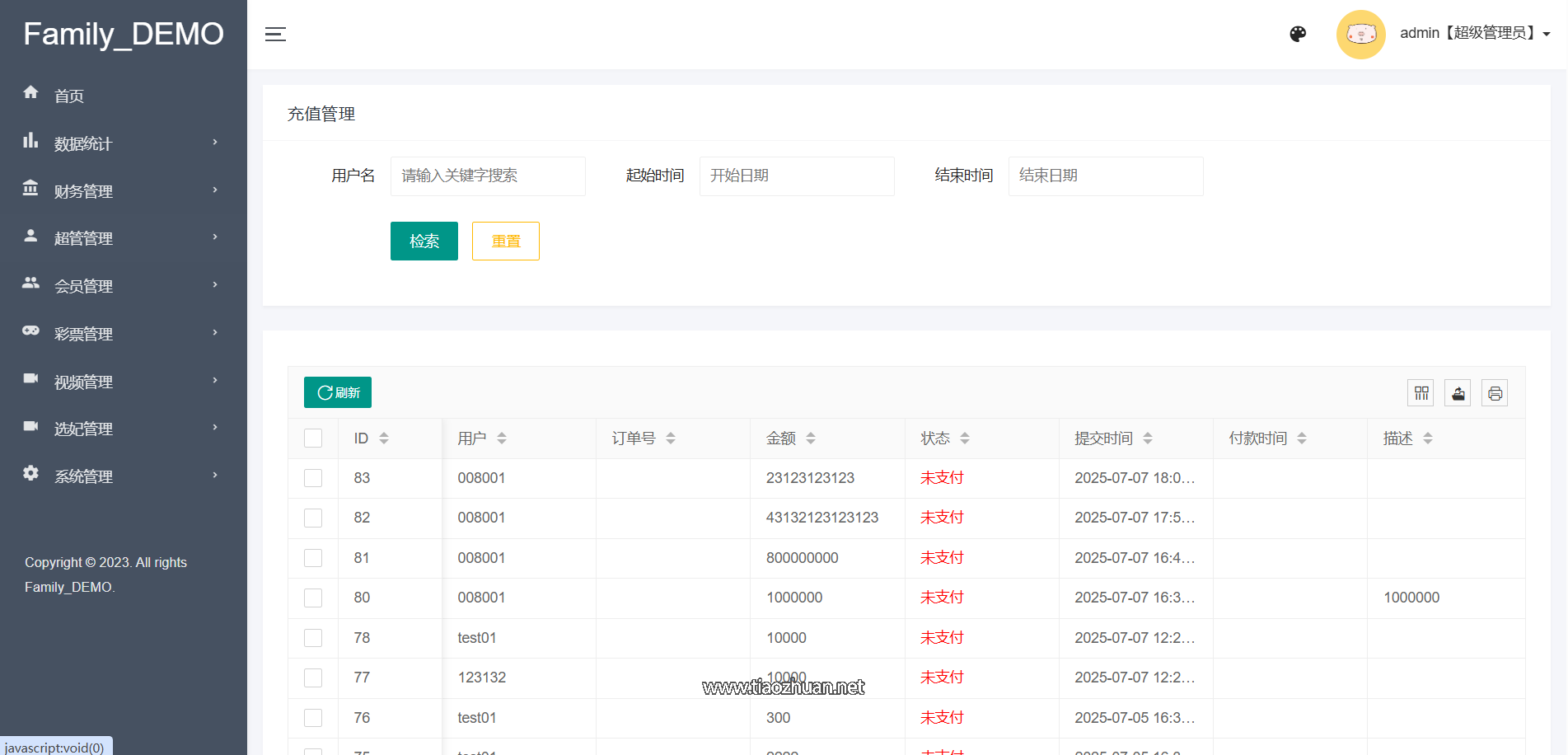Toggle the select-all header checkbox
1568x755 pixels.
[313, 438]
